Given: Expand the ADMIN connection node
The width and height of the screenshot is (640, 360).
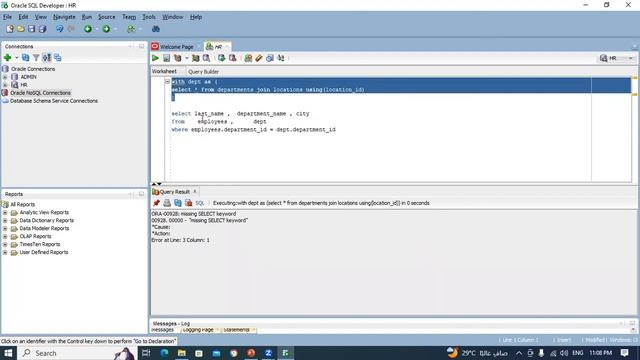Looking at the screenshot, I should [x=5, y=77].
